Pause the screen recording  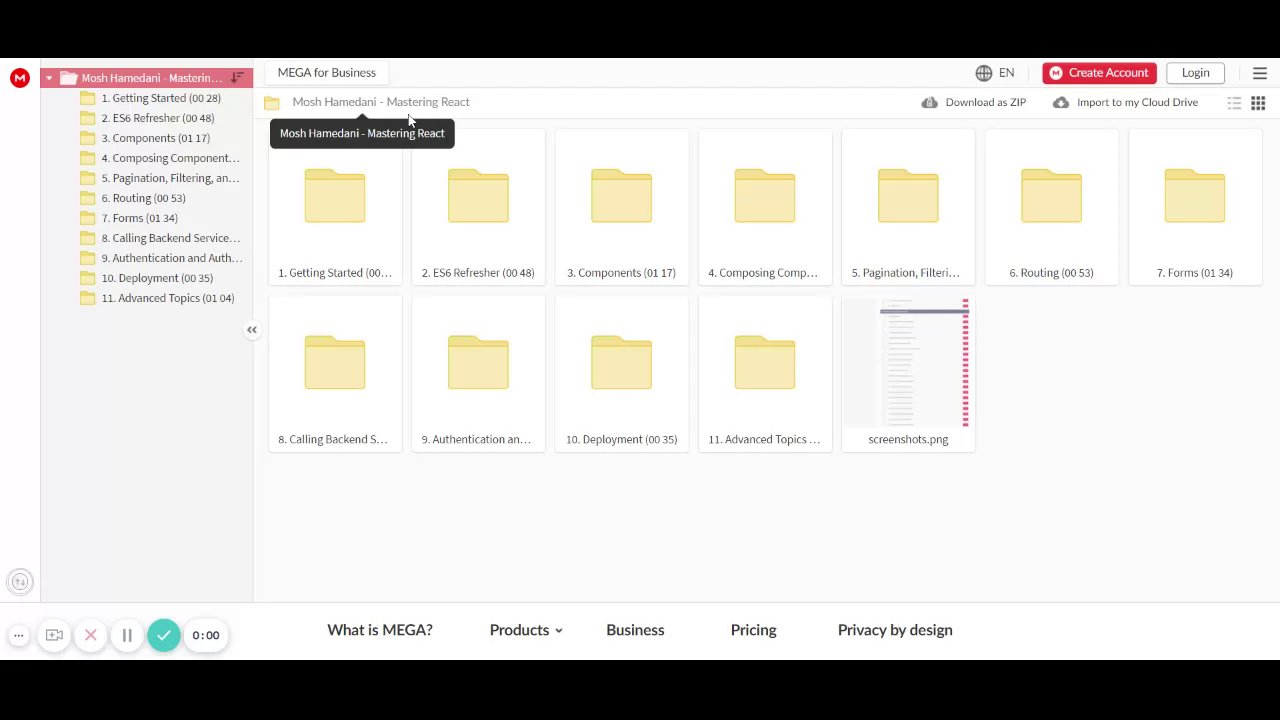[127, 635]
